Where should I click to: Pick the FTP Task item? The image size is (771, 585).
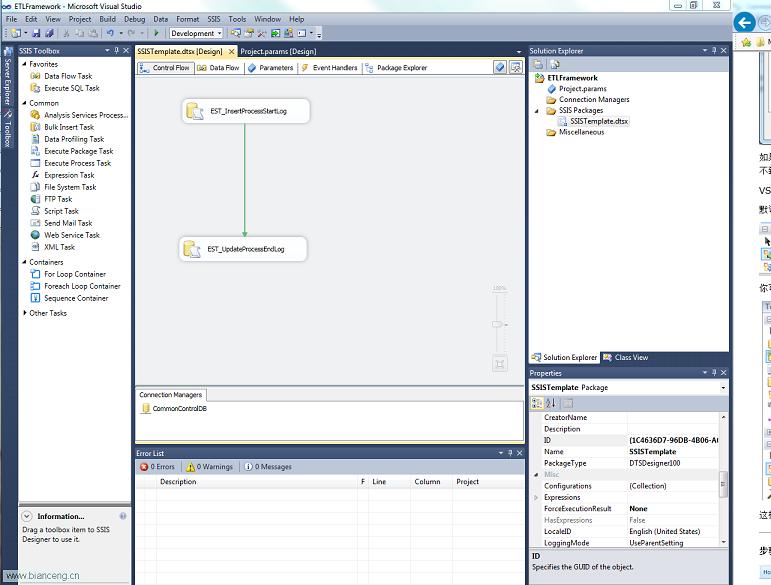58,199
